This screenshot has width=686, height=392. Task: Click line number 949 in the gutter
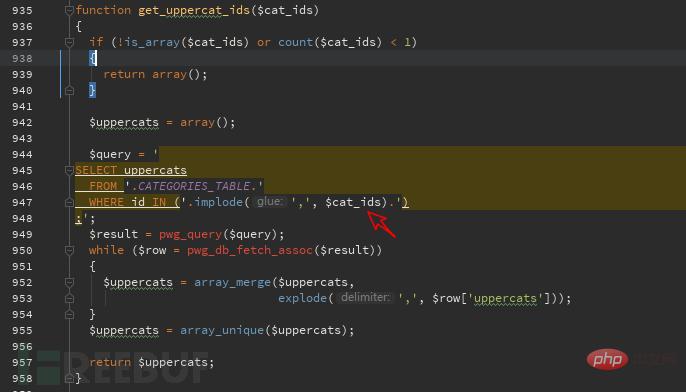pyautogui.click(x=22, y=234)
